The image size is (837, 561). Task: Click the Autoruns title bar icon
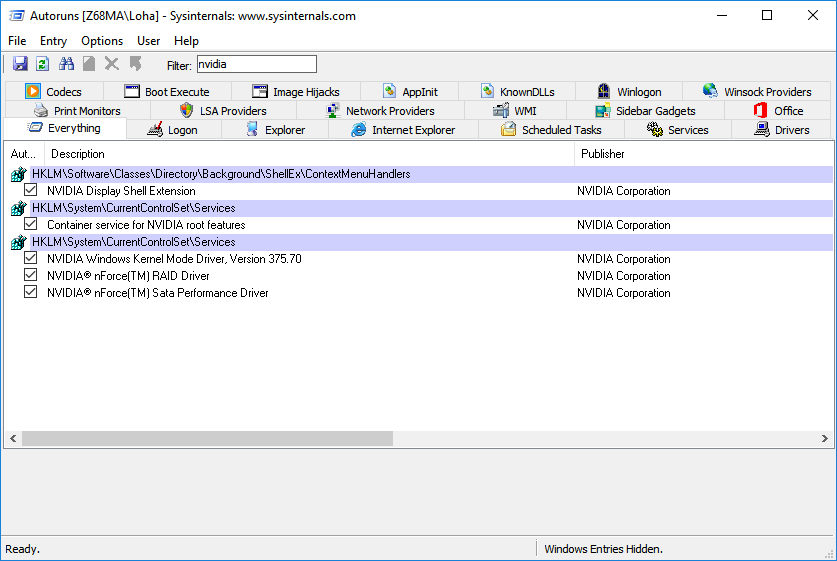click(17, 15)
